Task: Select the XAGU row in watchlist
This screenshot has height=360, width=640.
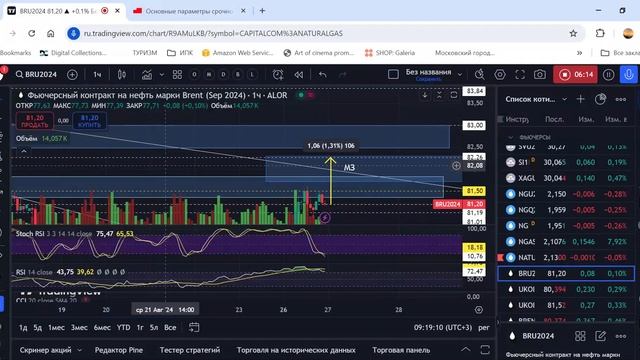Action: tap(566, 178)
